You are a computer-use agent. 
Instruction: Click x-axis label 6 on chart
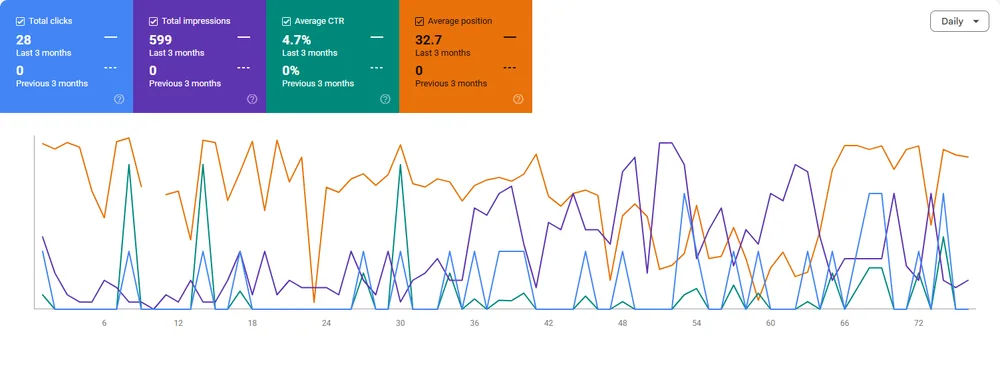pos(104,324)
